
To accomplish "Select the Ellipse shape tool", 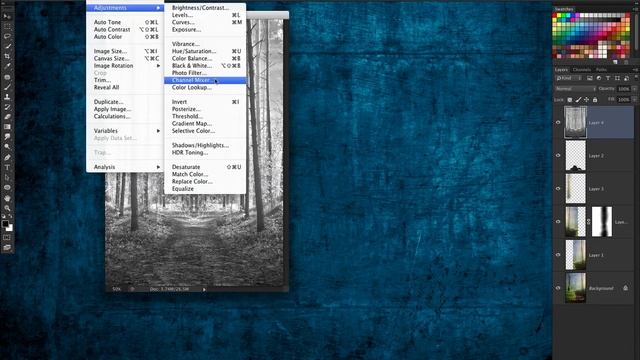I will (7, 187).
